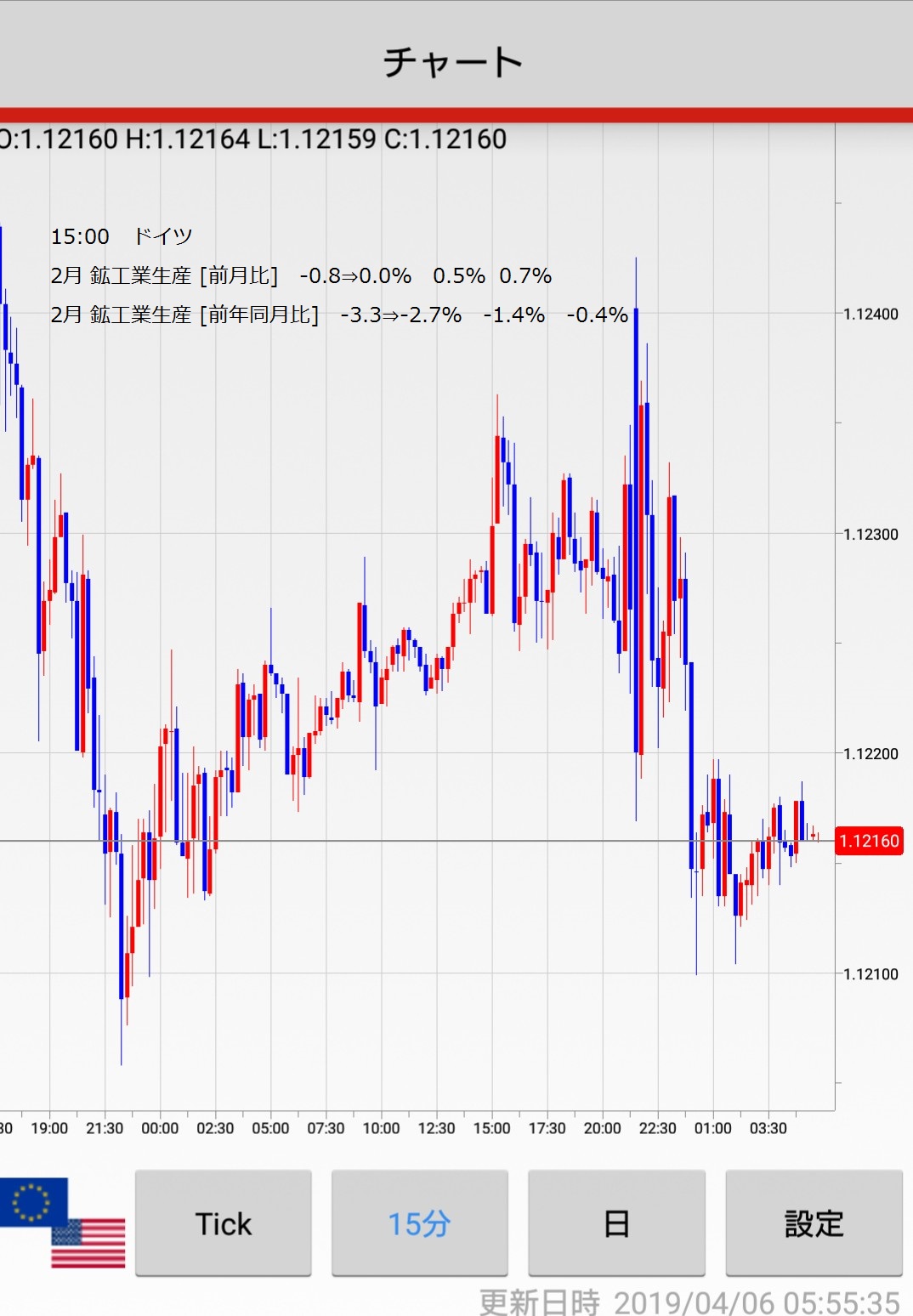Tap the US flag currency icon
Viewport: 913px width, 1316px height.
point(90,1244)
